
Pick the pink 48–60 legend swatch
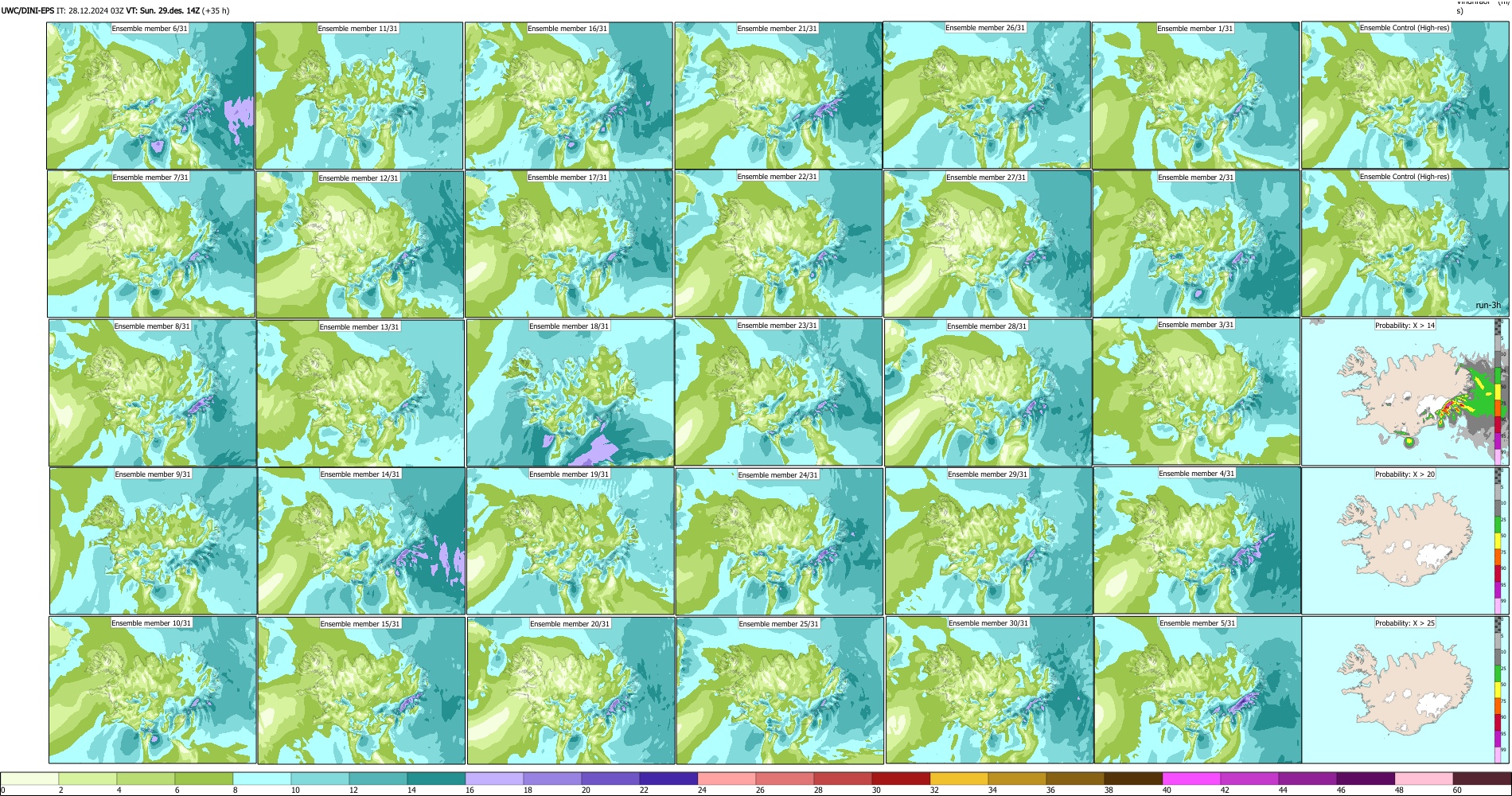point(1424,778)
